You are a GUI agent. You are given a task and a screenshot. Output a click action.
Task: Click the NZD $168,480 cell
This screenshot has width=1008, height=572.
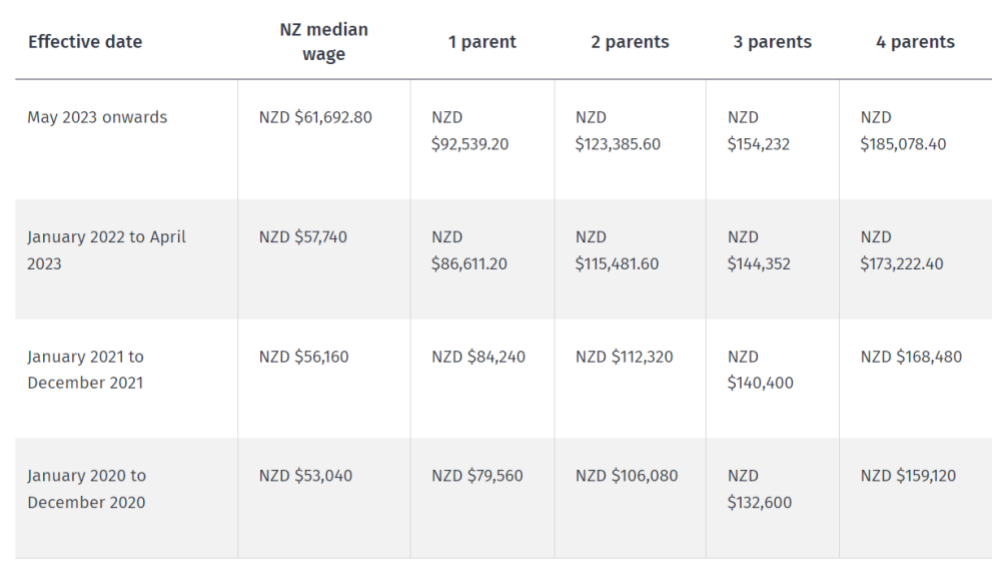point(912,357)
